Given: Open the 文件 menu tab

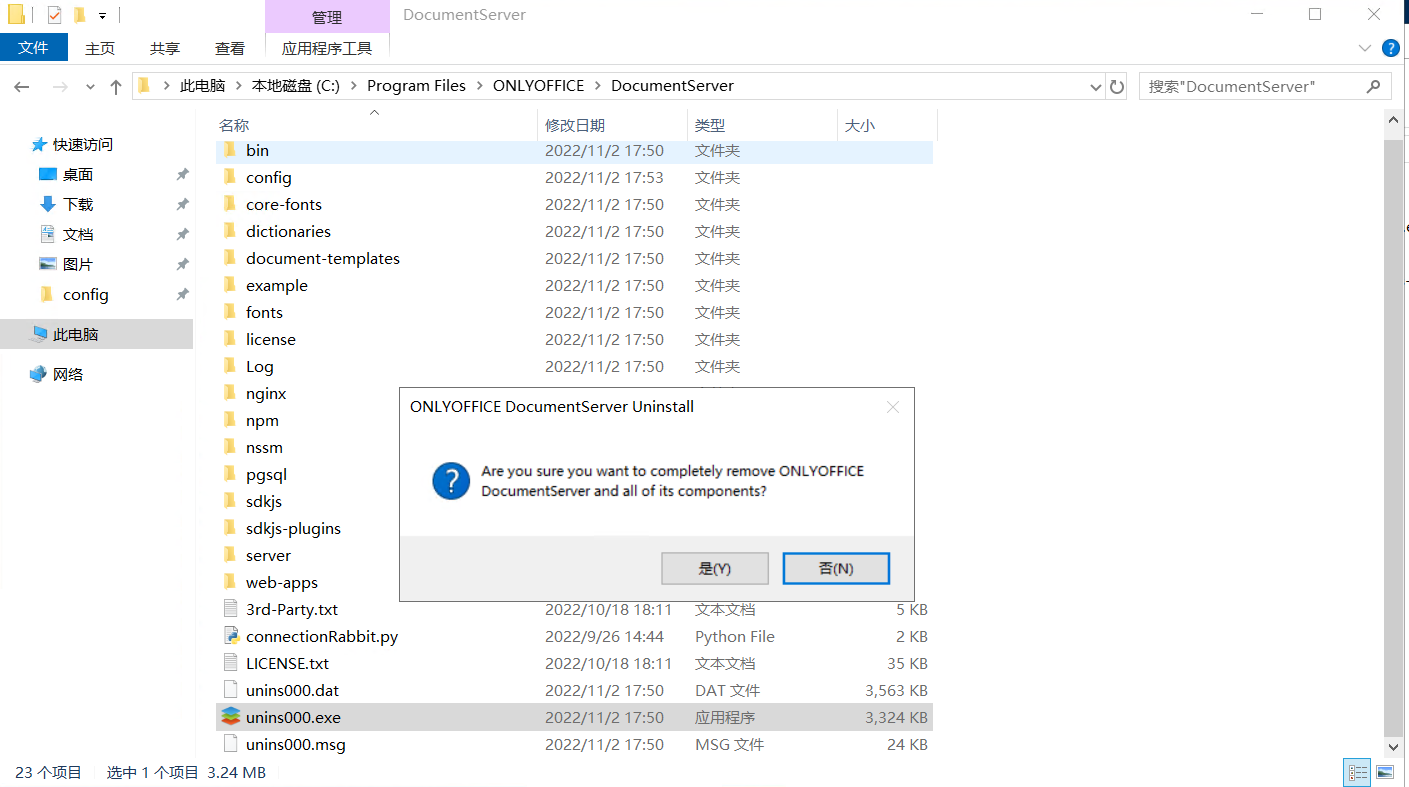Looking at the screenshot, I should pyautogui.click(x=34, y=47).
